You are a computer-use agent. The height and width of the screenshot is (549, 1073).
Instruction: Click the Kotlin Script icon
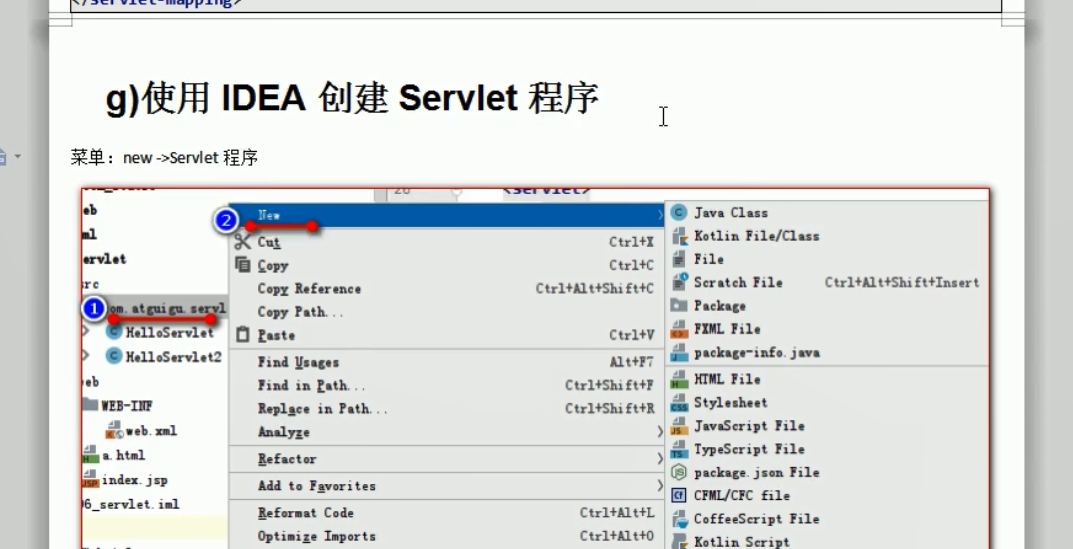(679, 541)
